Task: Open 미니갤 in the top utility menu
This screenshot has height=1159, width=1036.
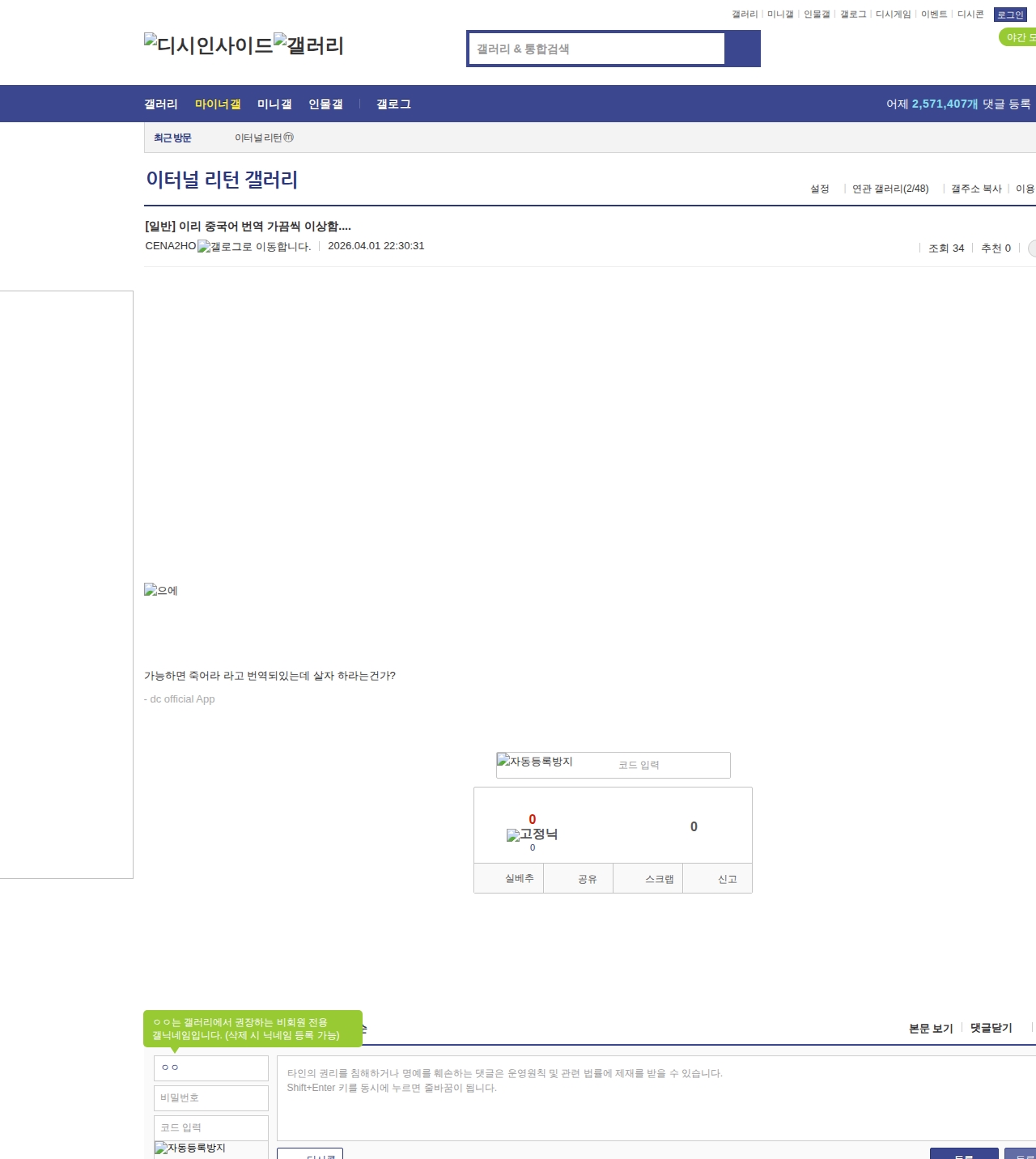Action: click(780, 15)
